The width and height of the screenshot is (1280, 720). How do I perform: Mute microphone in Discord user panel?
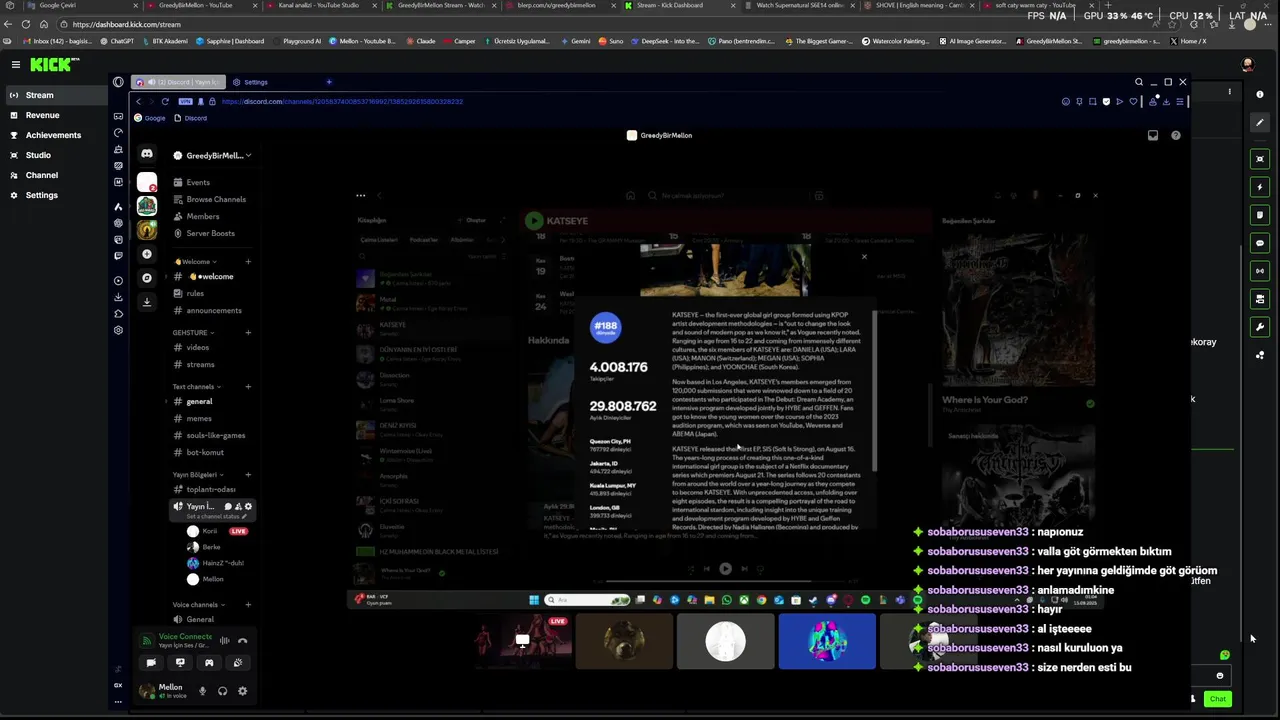202,690
